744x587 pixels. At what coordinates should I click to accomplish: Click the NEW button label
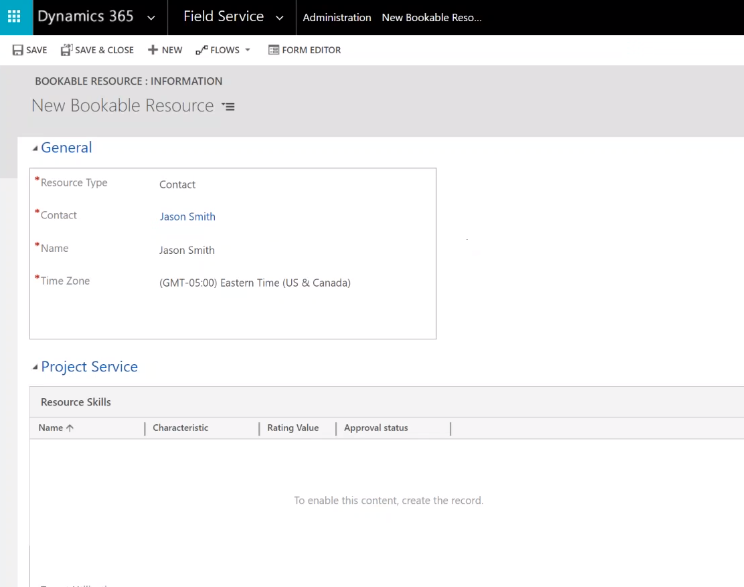click(x=172, y=50)
